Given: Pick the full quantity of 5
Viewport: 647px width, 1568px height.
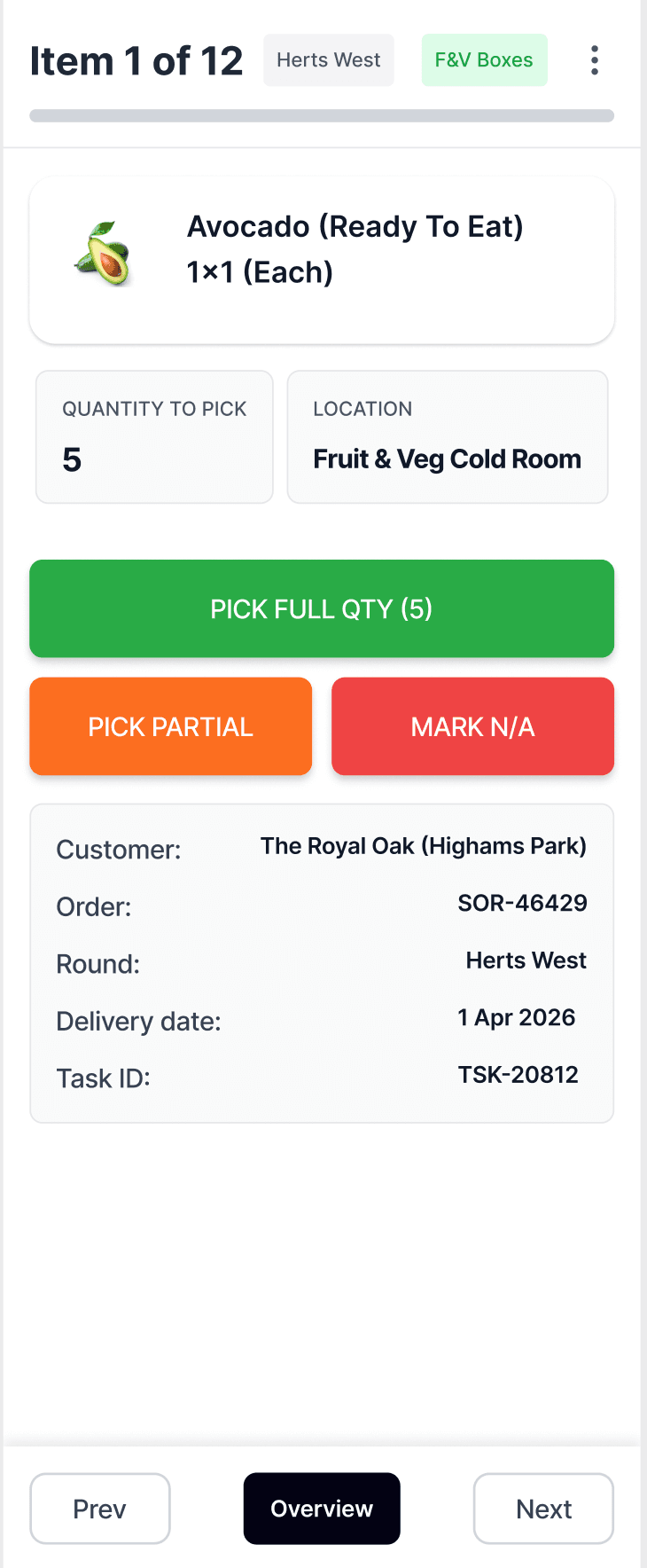Looking at the screenshot, I should coord(322,608).
